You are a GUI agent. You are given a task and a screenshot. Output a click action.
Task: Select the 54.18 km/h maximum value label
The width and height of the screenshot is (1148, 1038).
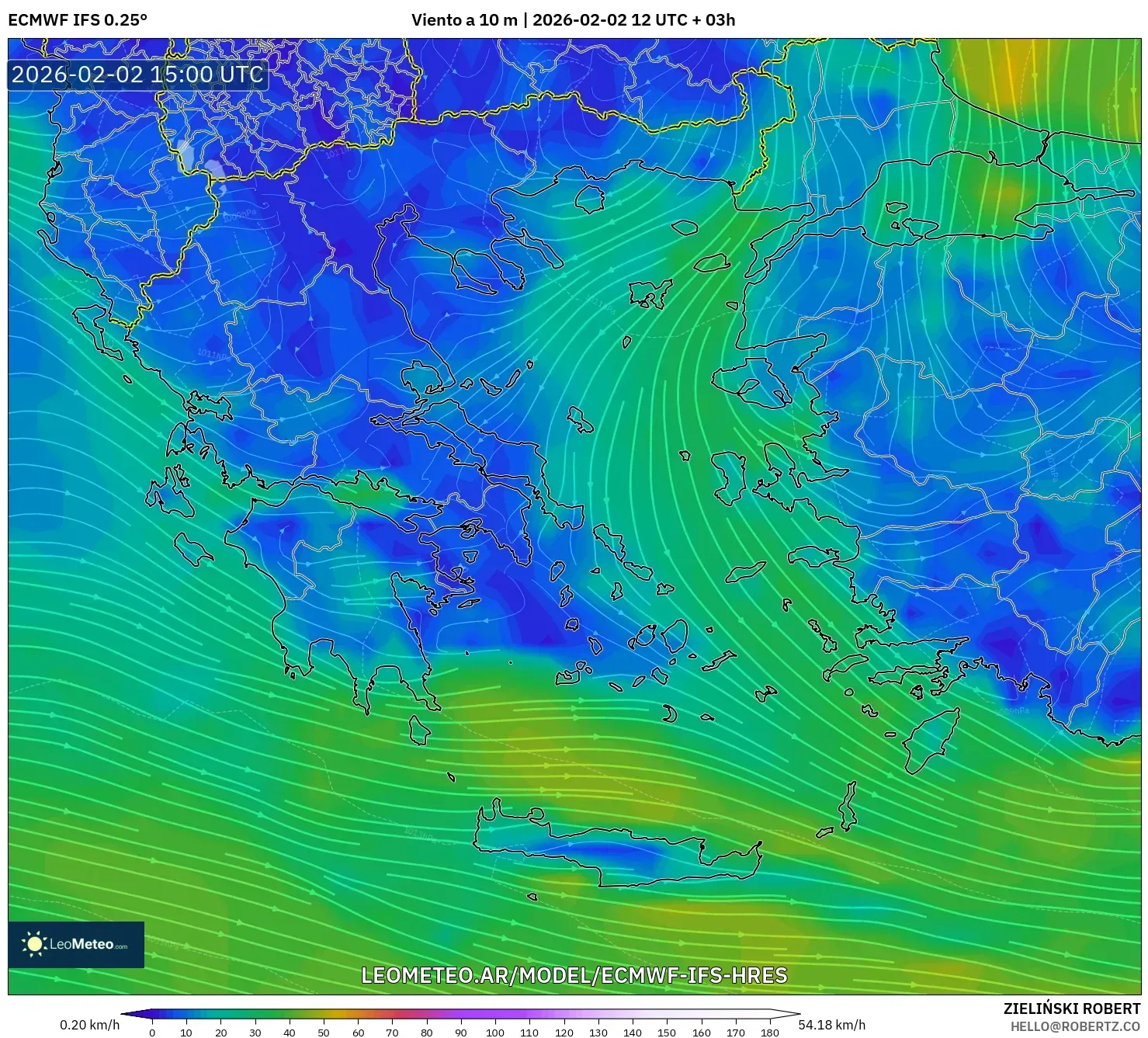tap(833, 1023)
